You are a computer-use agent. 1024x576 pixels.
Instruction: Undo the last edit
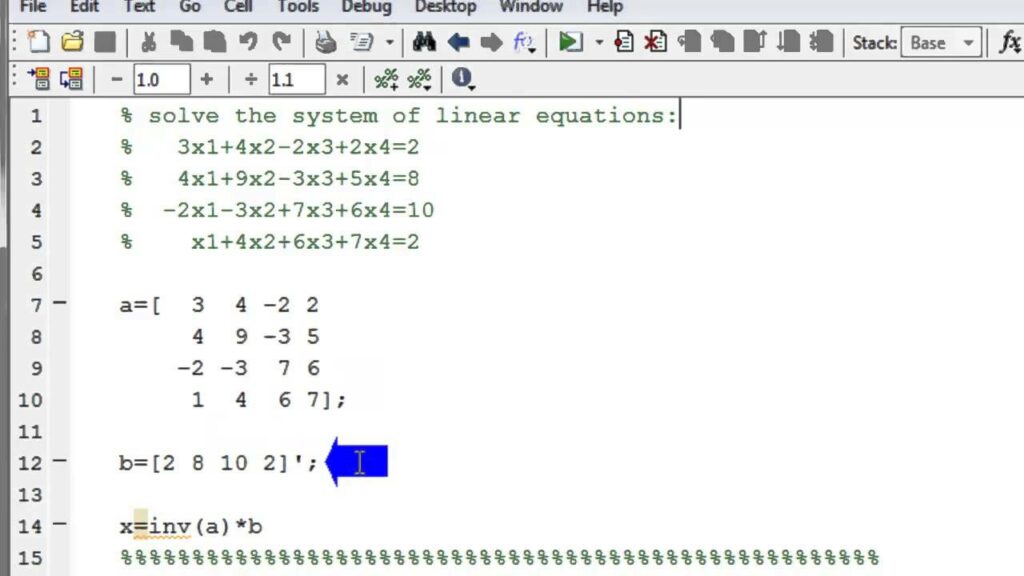[247, 43]
